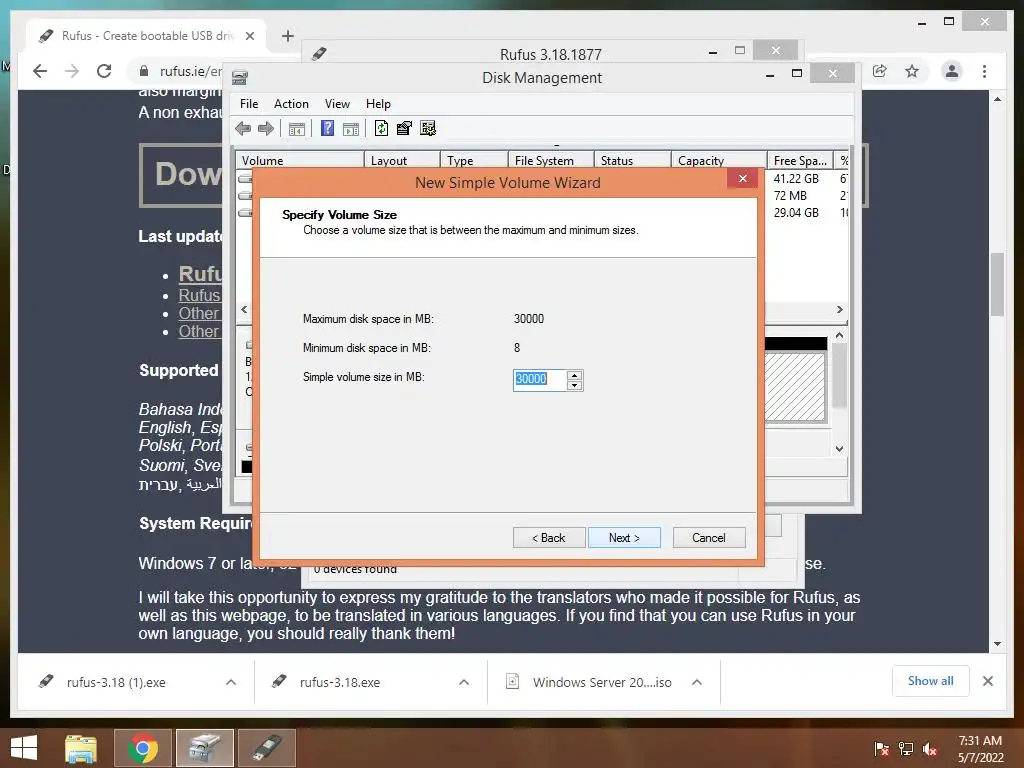Switch to Chrome on the taskbar

pos(143,748)
